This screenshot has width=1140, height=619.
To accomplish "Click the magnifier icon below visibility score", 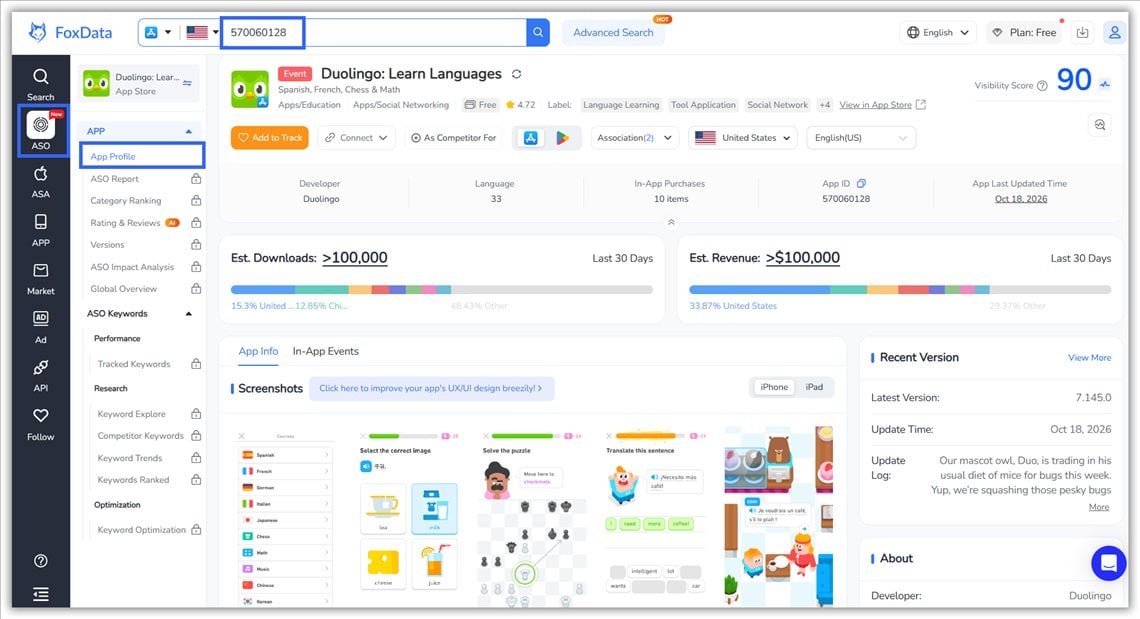I will pyautogui.click(x=1100, y=125).
